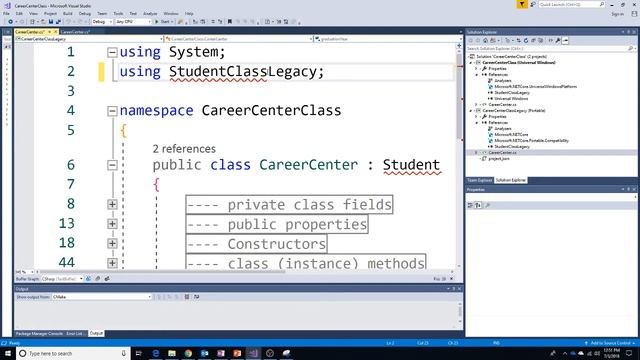Select the Universal Windows reference
The image size is (640, 360).
[x=511, y=98]
